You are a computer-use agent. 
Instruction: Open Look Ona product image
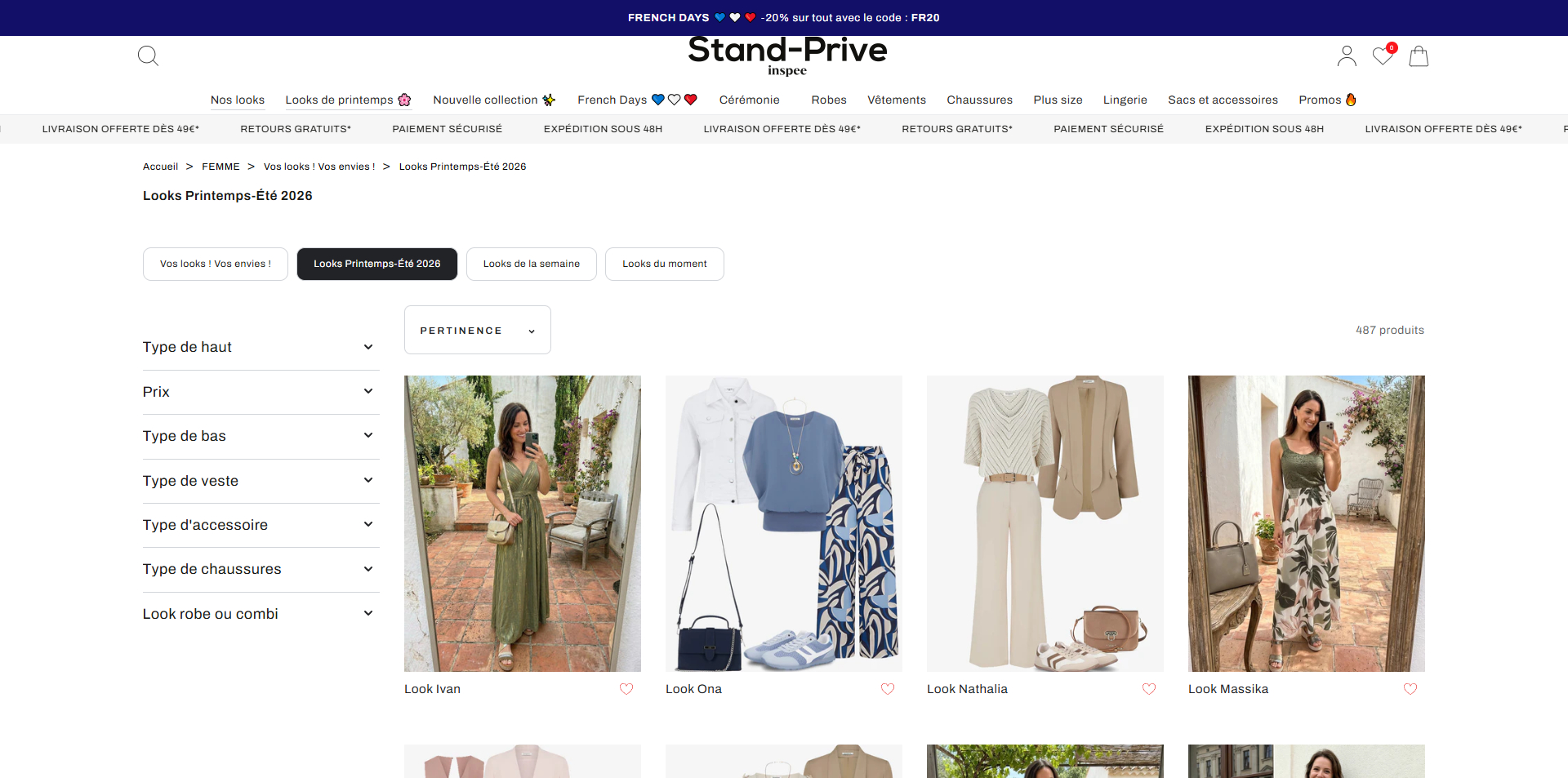pos(784,523)
